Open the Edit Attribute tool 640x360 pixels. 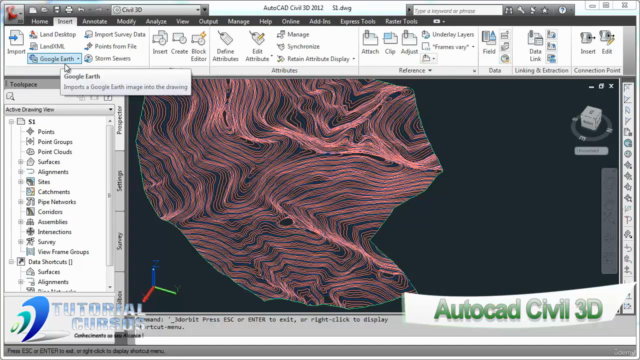click(258, 46)
